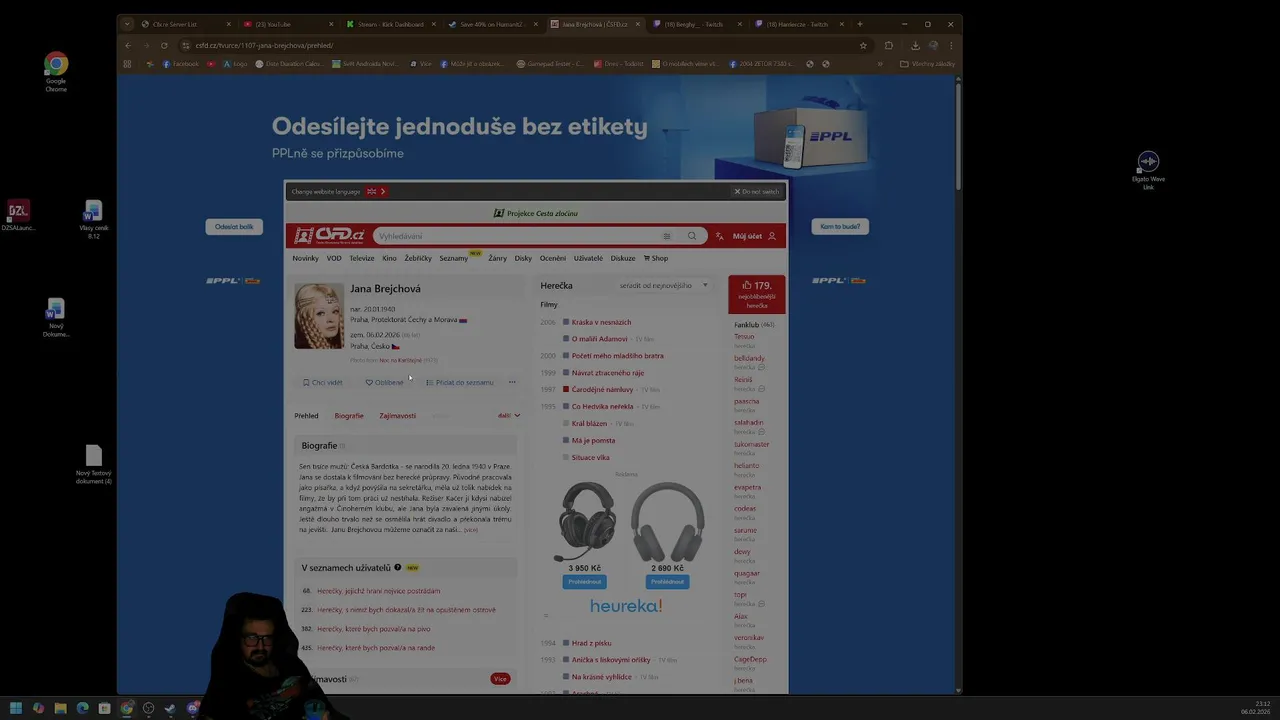Click the Více button near Zajímavosti
Viewport: 1280px width, 720px height.
coord(500,679)
